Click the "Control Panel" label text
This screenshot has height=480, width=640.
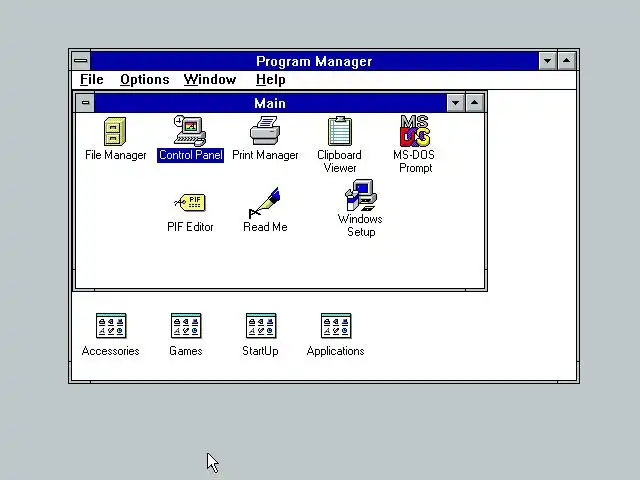[191, 155]
